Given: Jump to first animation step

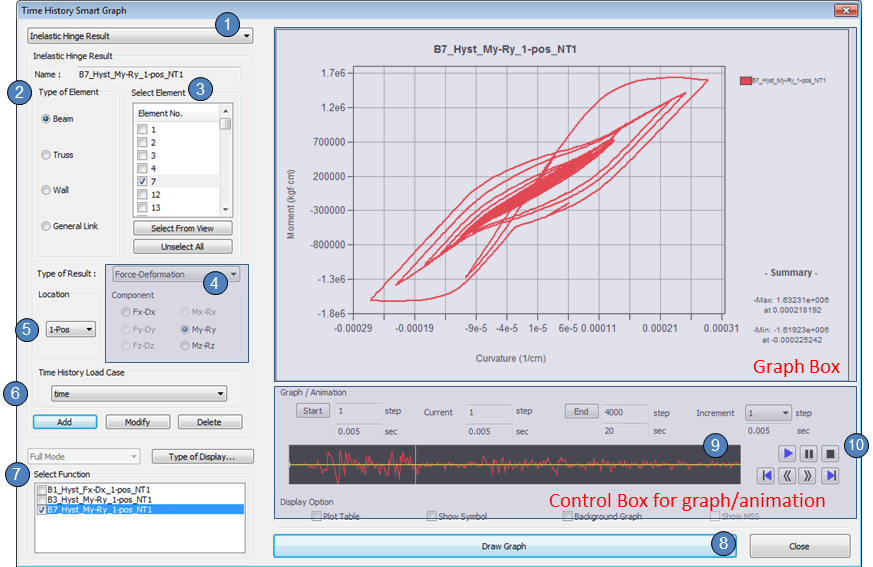Looking at the screenshot, I should [x=765, y=475].
